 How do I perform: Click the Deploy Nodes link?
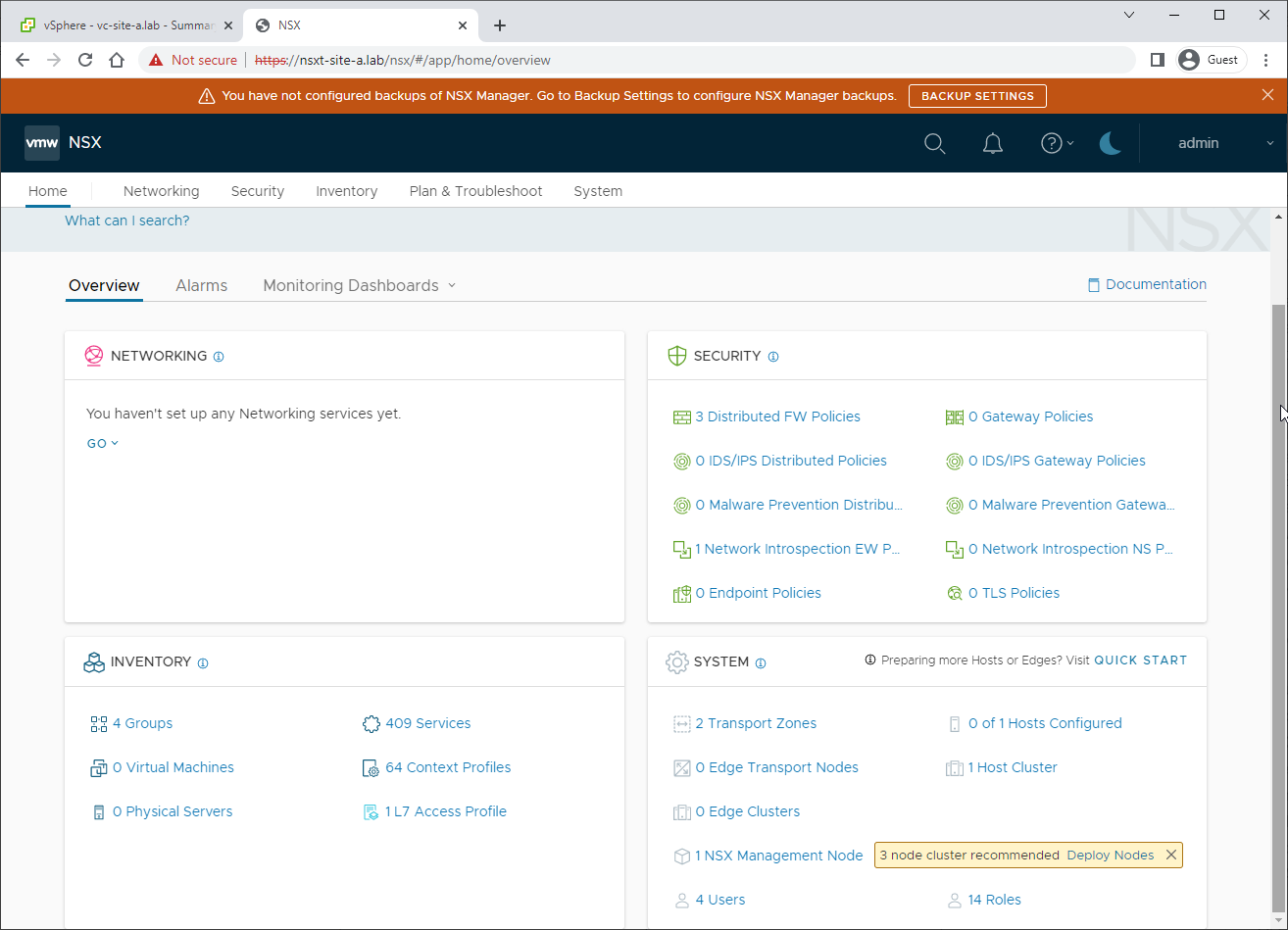coord(1110,856)
